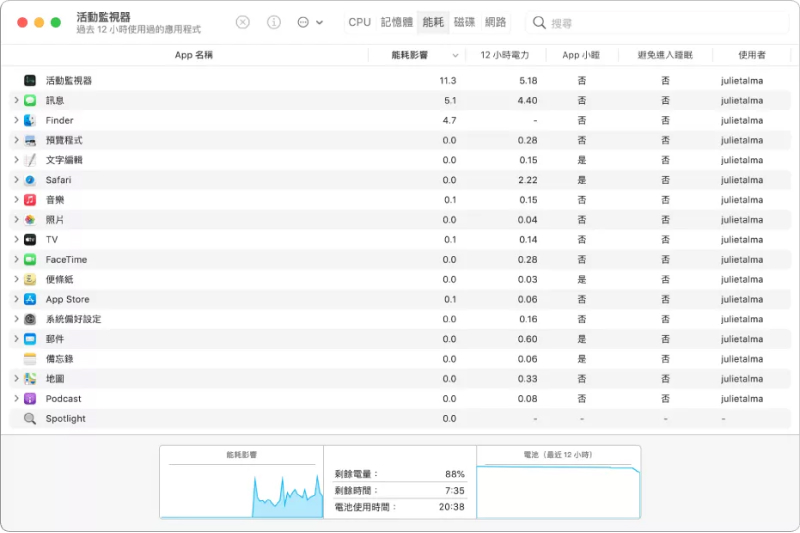The width and height of the screenshot is (800, 533).
Task: Expand the 照片 process row
Action: coord(16,220)
